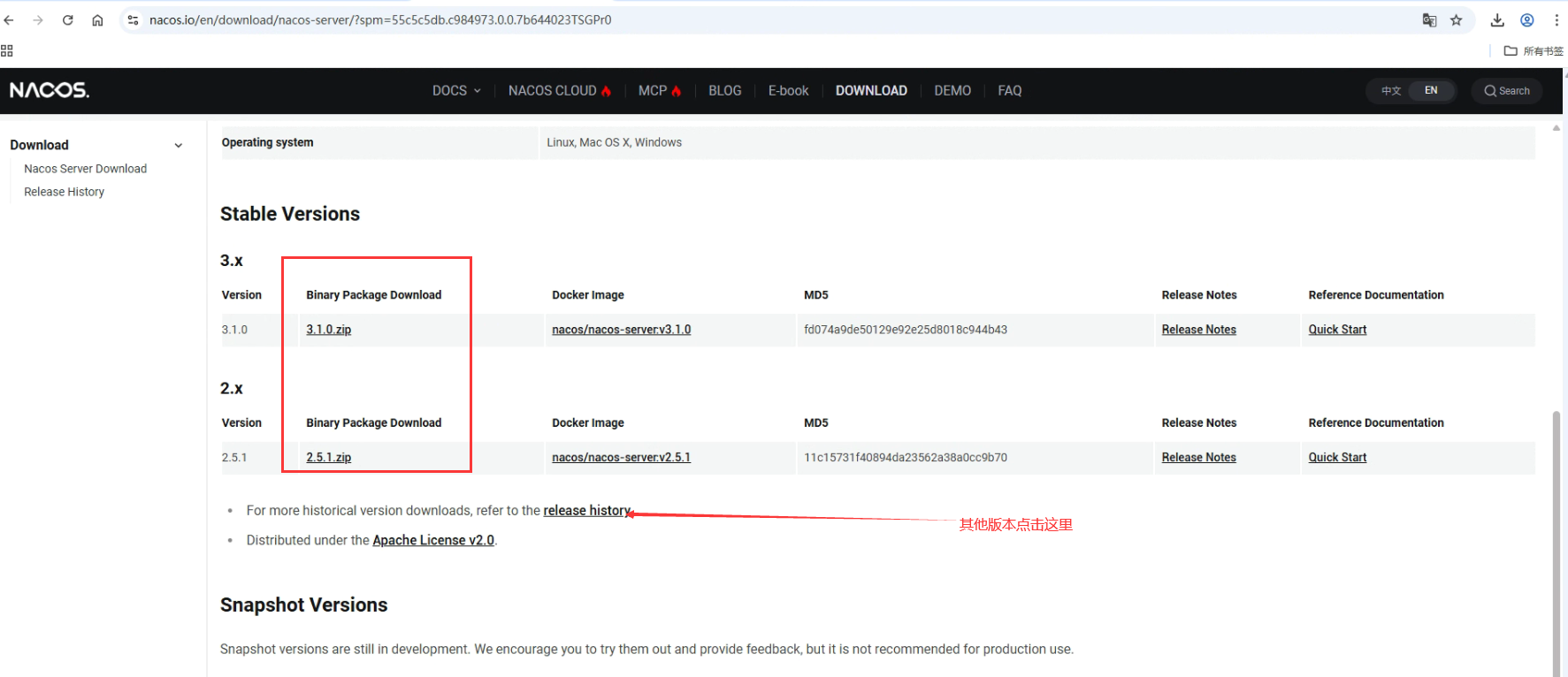
Task: Translate this page with the translate icon
Action: (x=1429, y=20)
